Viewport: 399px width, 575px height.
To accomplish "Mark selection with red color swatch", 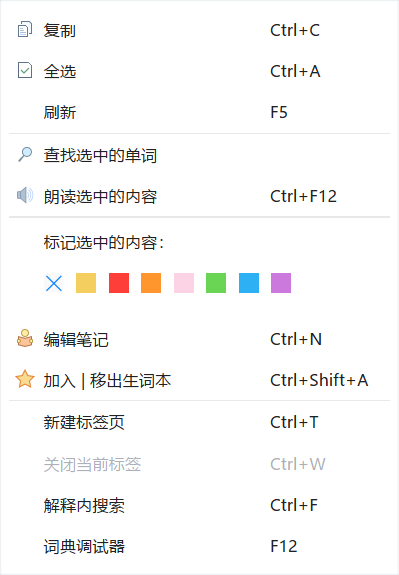I will (x=119, y=283).
